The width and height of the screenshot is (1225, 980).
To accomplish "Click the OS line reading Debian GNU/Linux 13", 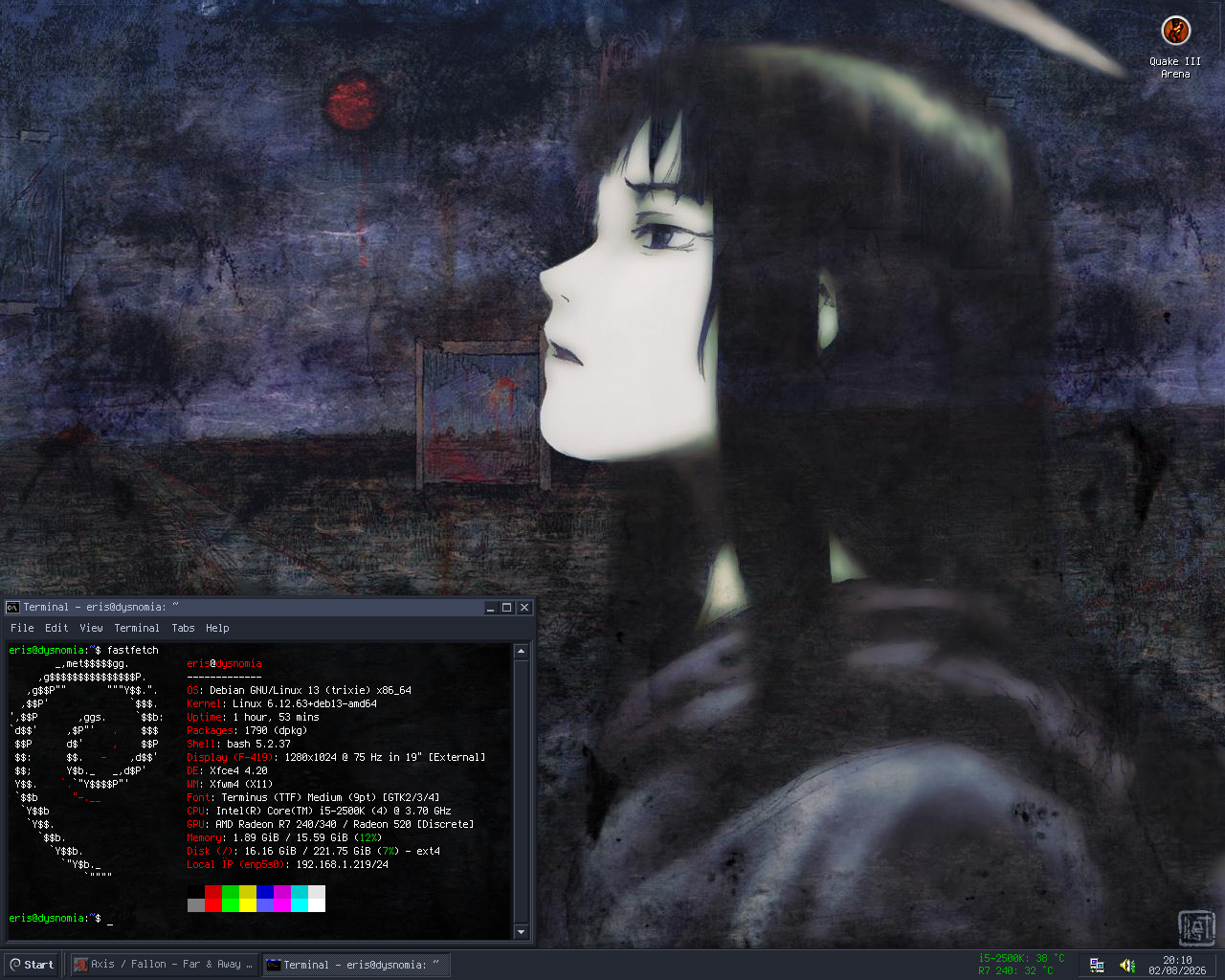I will (x=299, y=691).
